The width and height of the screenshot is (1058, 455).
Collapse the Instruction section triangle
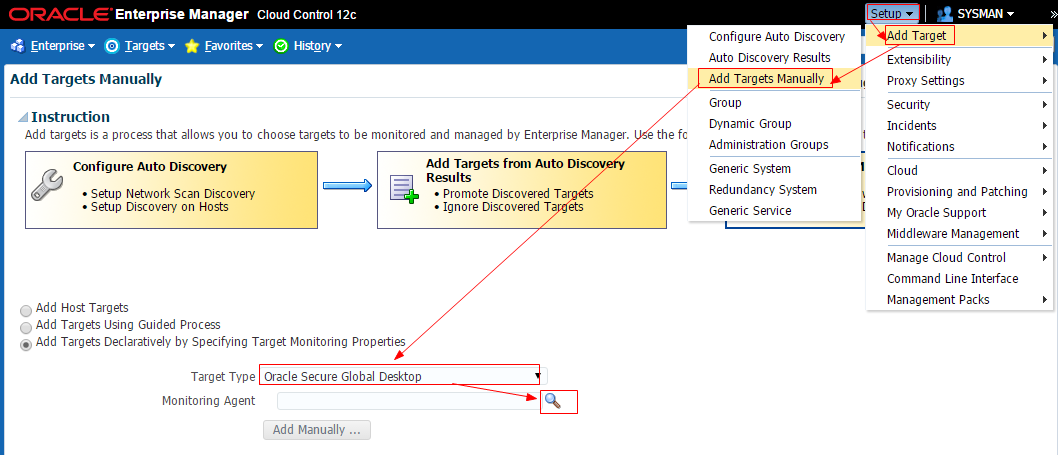tap(23, 117)
